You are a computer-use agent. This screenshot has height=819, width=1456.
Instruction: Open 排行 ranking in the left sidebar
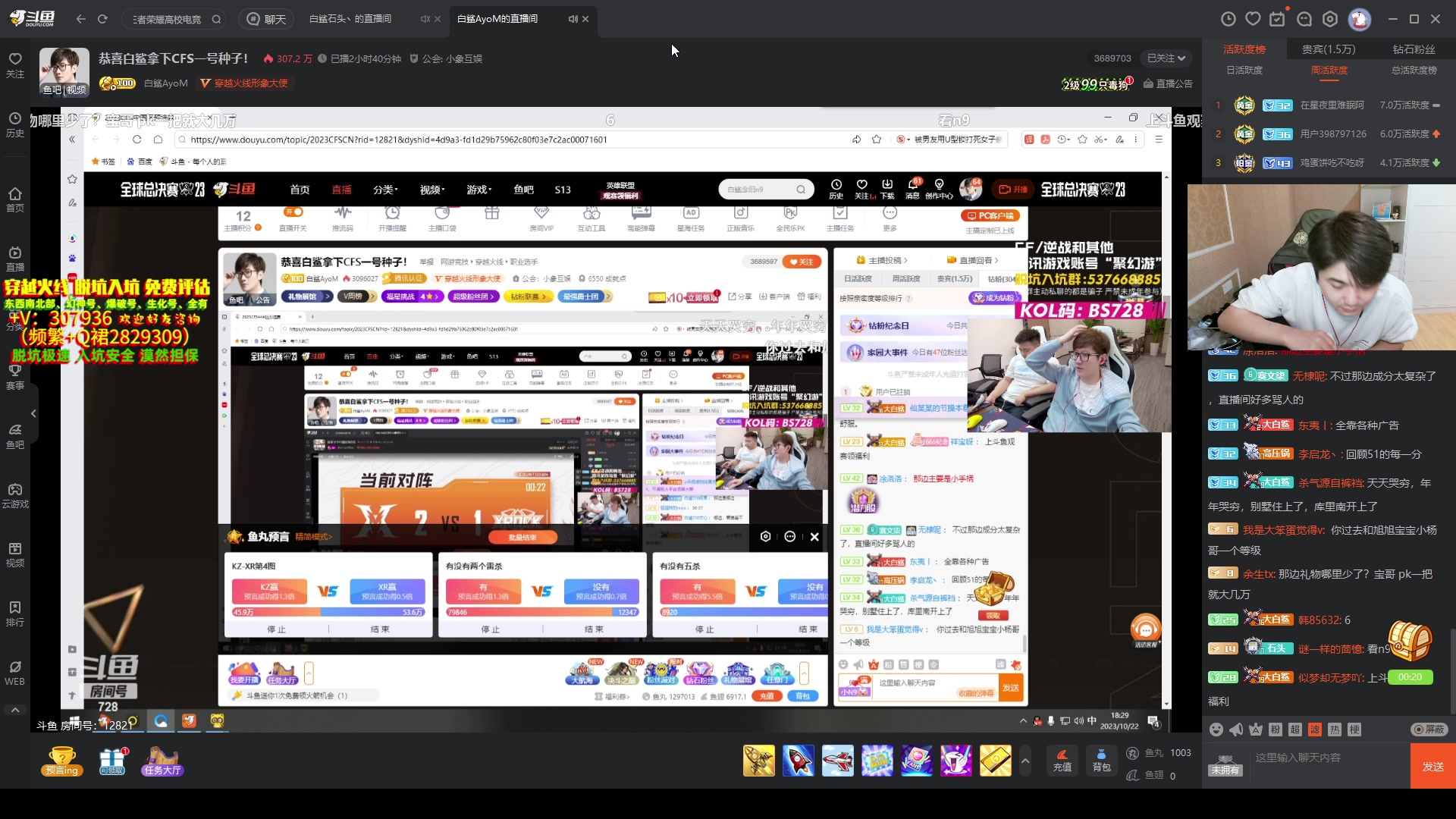(x=15, y=613)
